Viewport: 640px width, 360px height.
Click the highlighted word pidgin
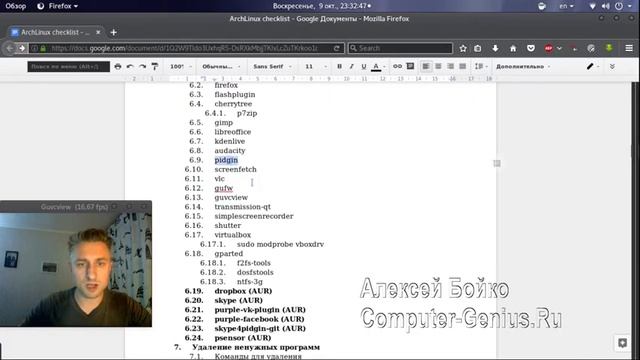[x=226, y=160]
